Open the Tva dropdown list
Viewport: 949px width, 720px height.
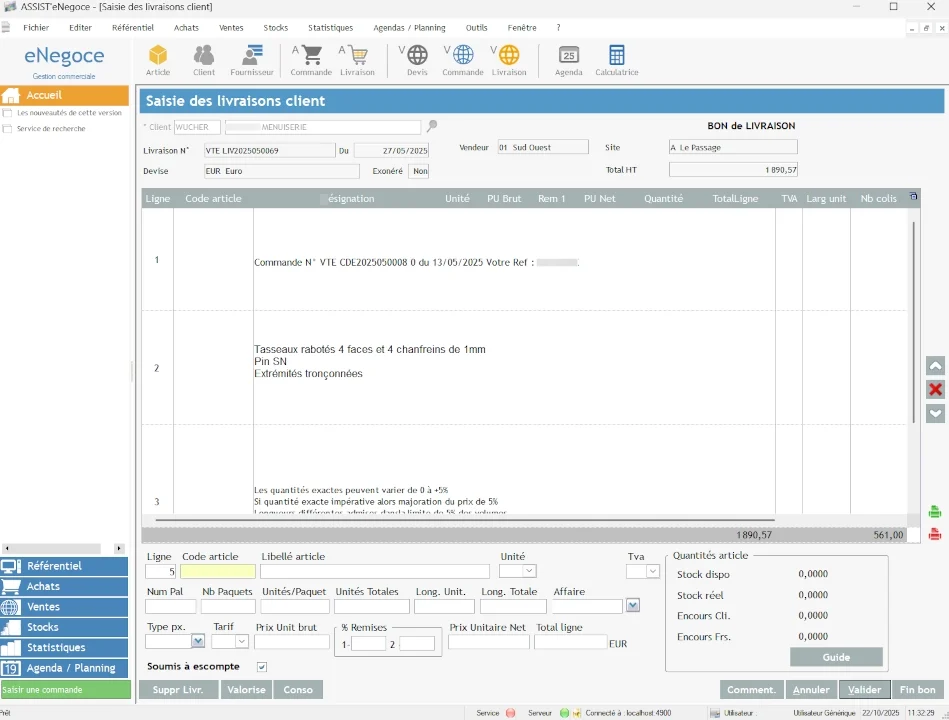point(653,572)
